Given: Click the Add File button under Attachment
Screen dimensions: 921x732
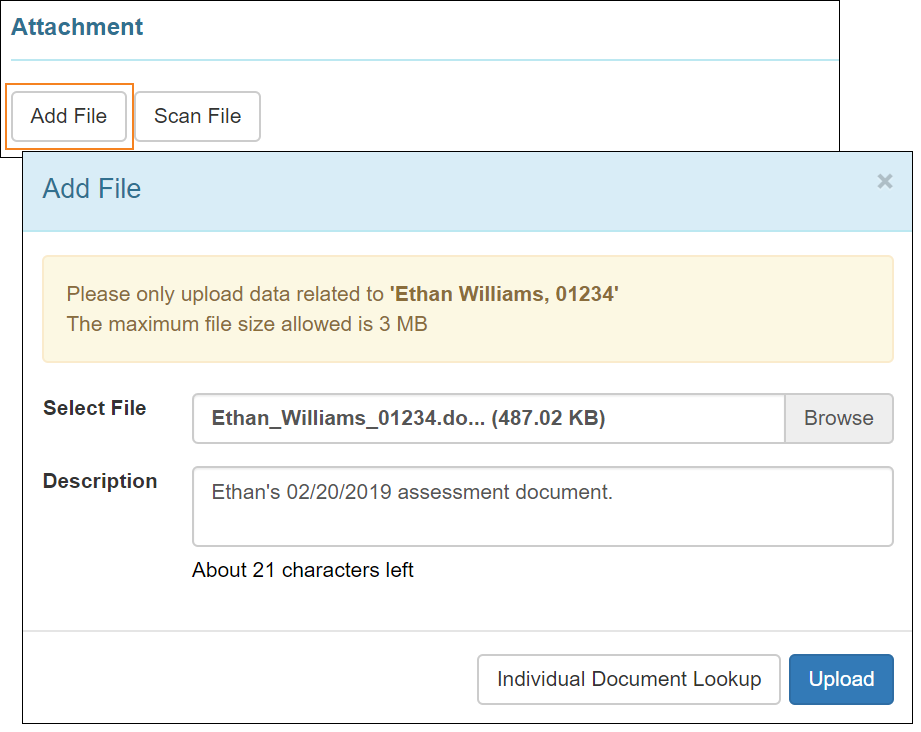Looking at the screenshot, I should coord(68,116).
